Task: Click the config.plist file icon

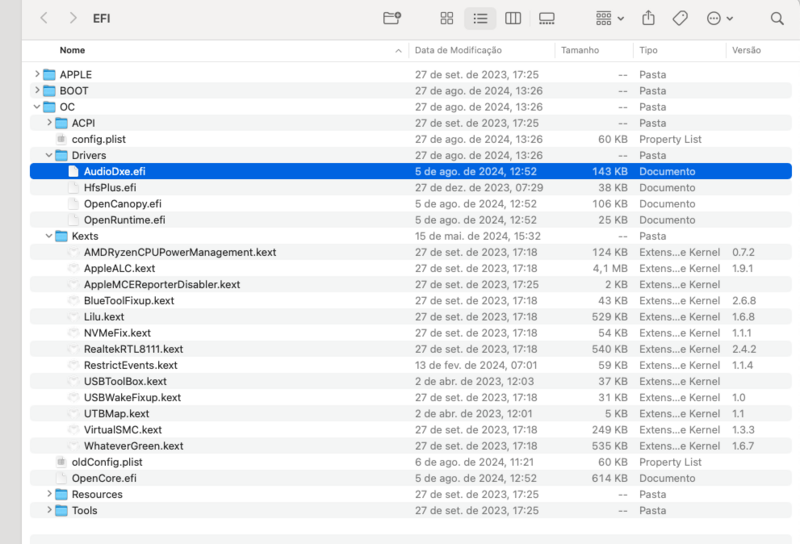Action: [61, 139]
